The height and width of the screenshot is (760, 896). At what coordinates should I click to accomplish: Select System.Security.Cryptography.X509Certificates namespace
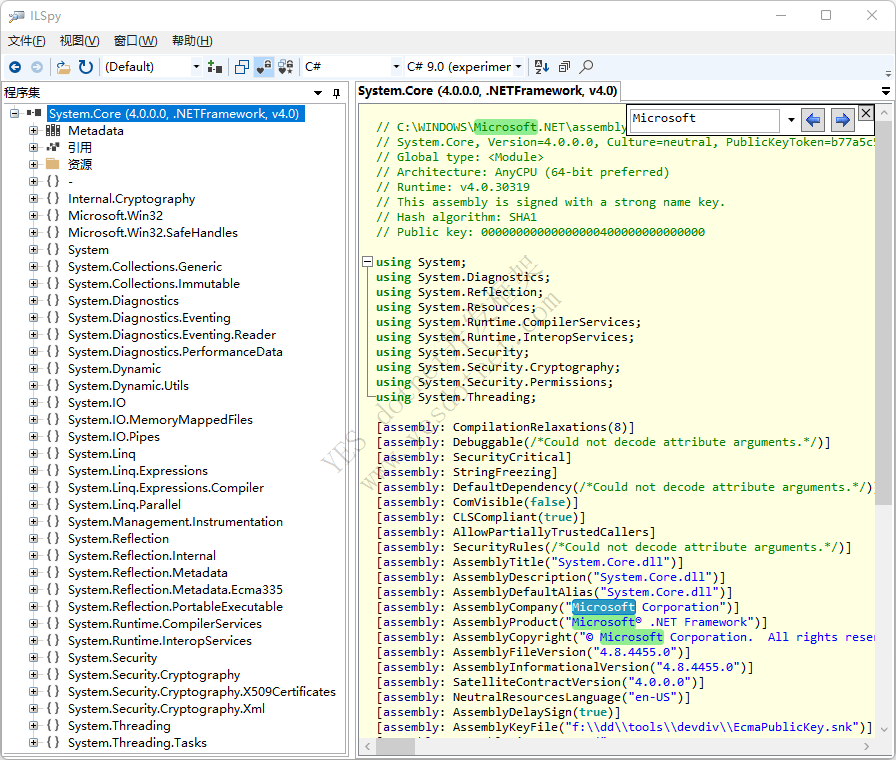click(202, 692)
